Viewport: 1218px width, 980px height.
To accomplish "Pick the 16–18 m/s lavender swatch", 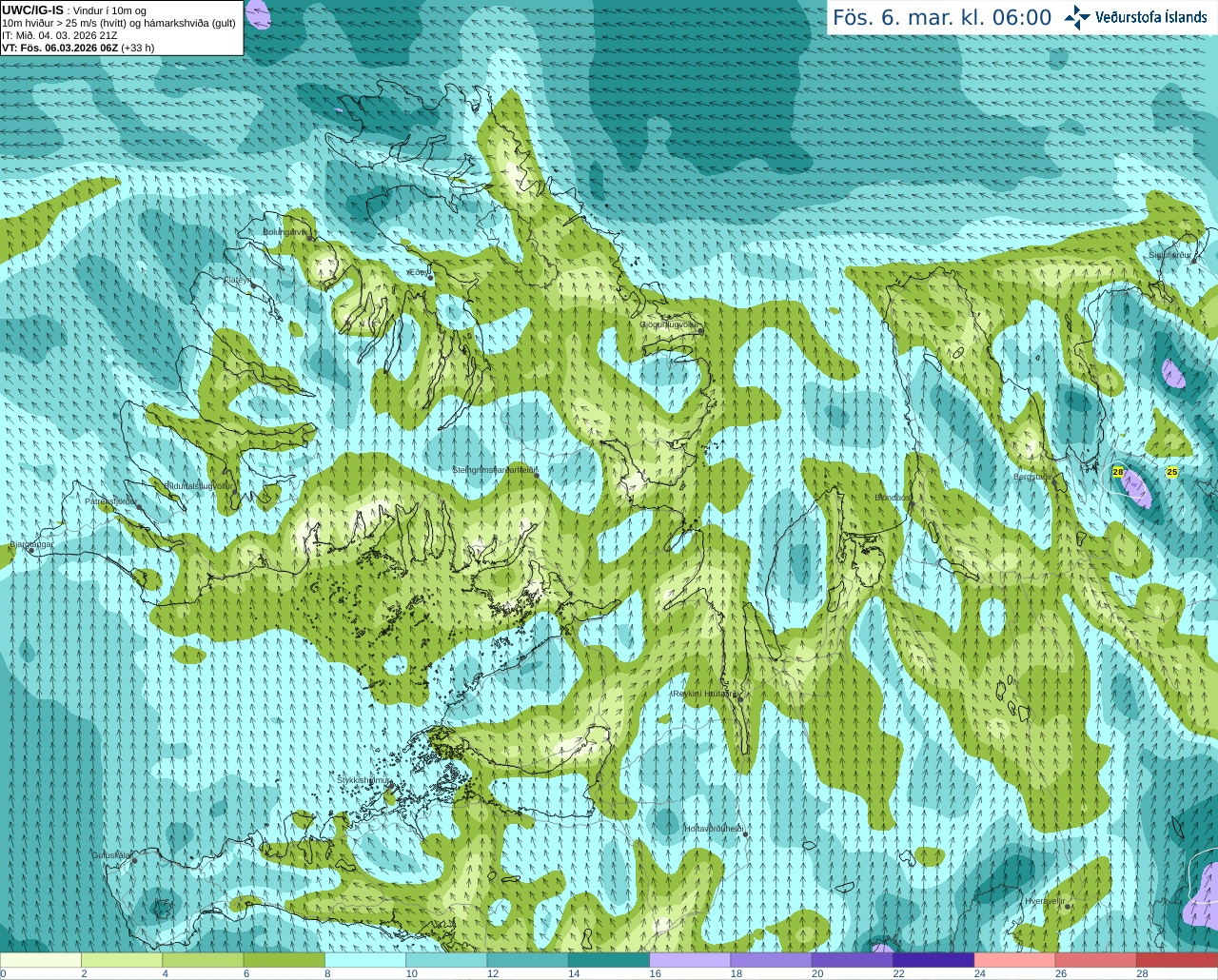I will point(690,960).
